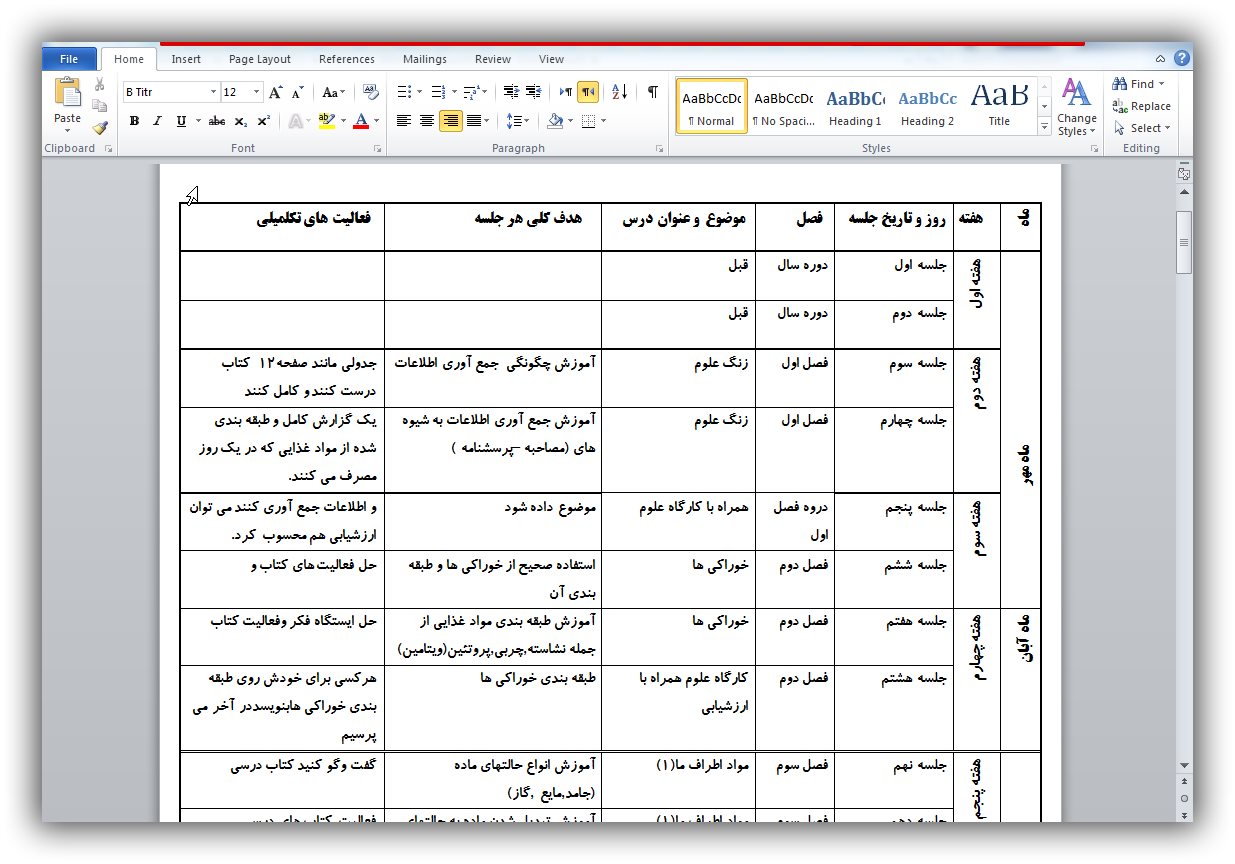Cut selection with the scissors icon

[99, 84]
